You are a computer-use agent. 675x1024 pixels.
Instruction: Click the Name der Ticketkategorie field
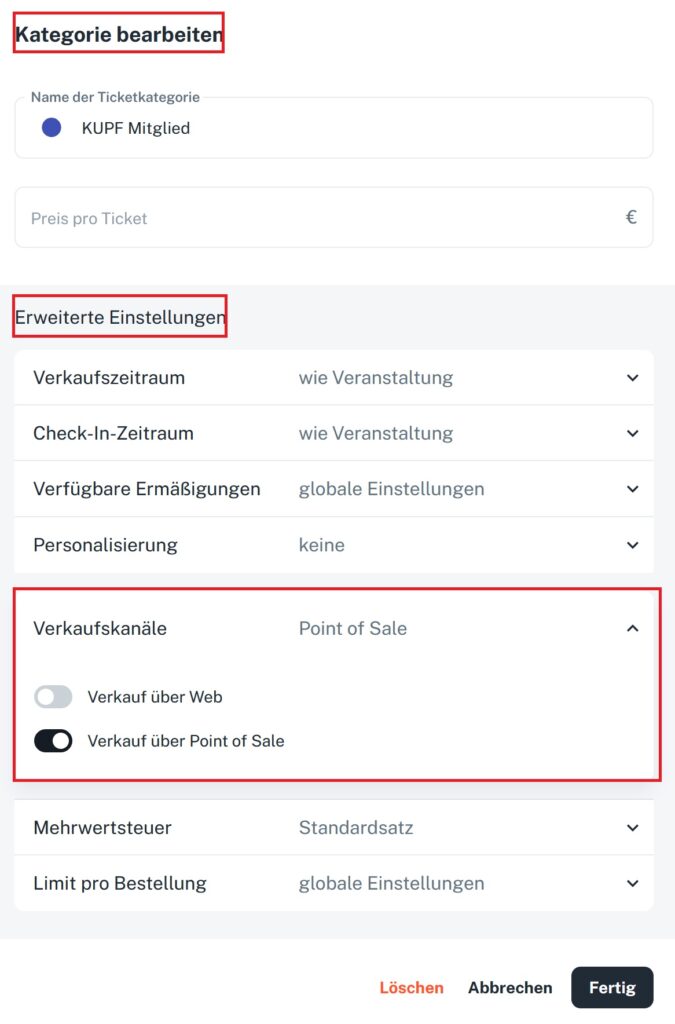coord(334,127)
